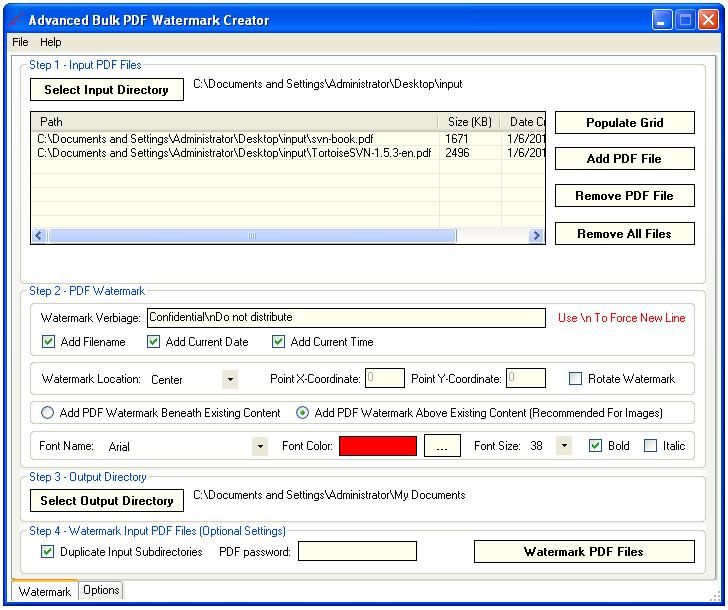Uncheck the Bold font option

click(x=595, y=446)
